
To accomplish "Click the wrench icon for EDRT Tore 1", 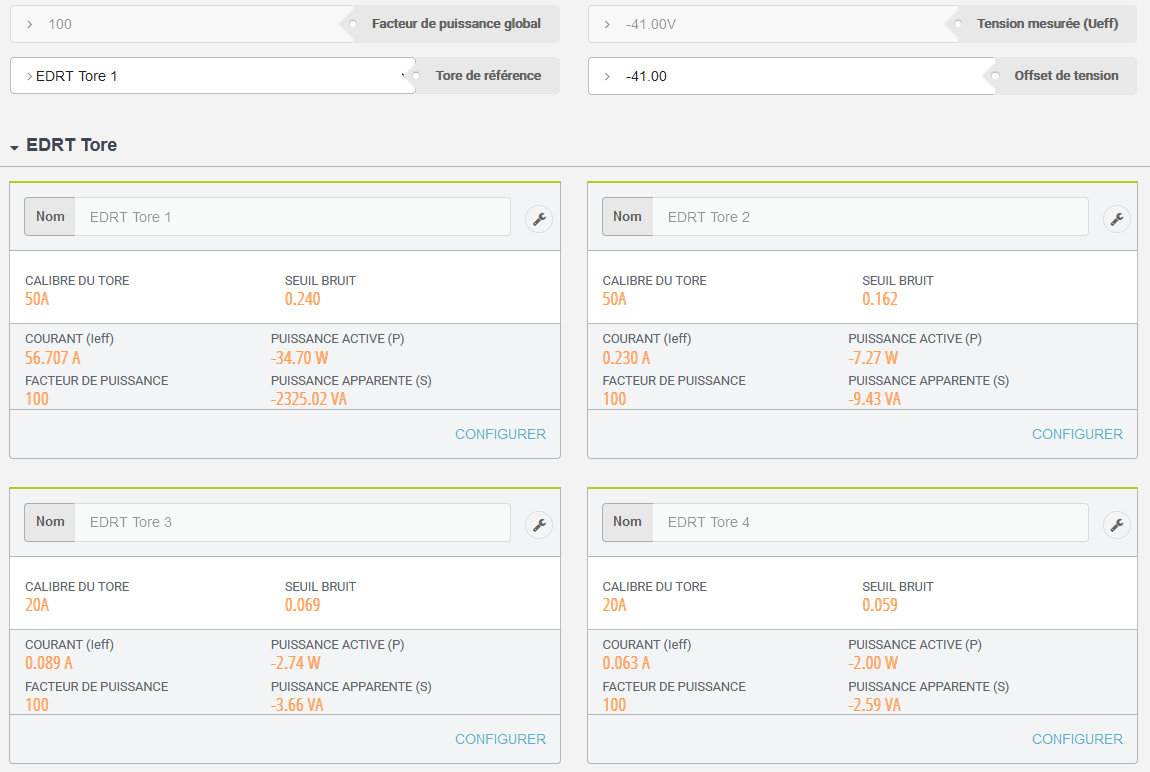I will tap(539, 219).
